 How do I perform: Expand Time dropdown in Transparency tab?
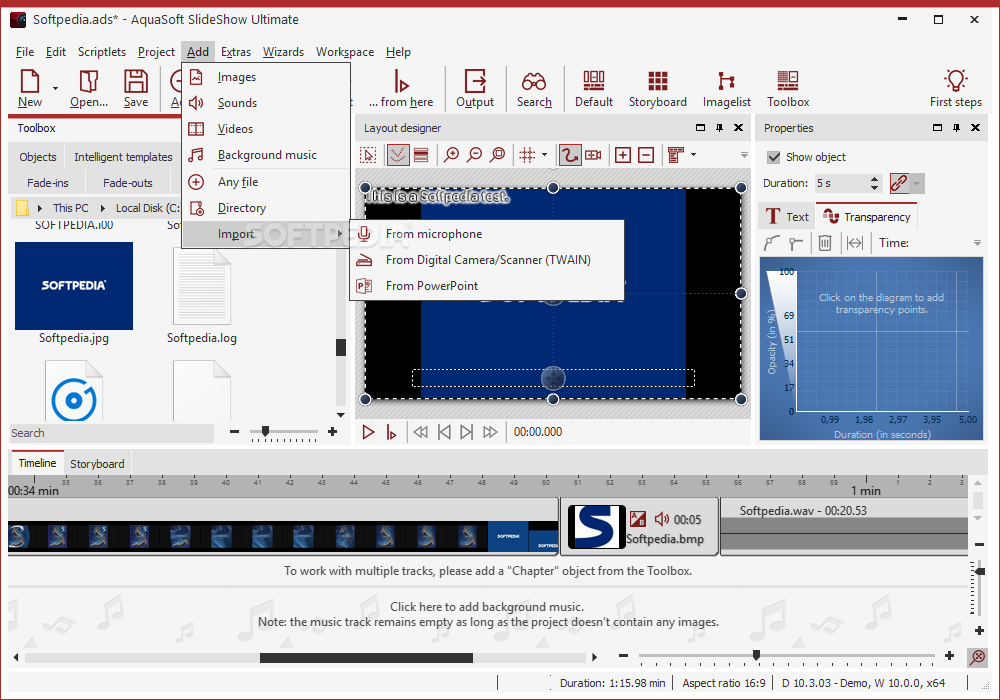[x=977, y=243]
